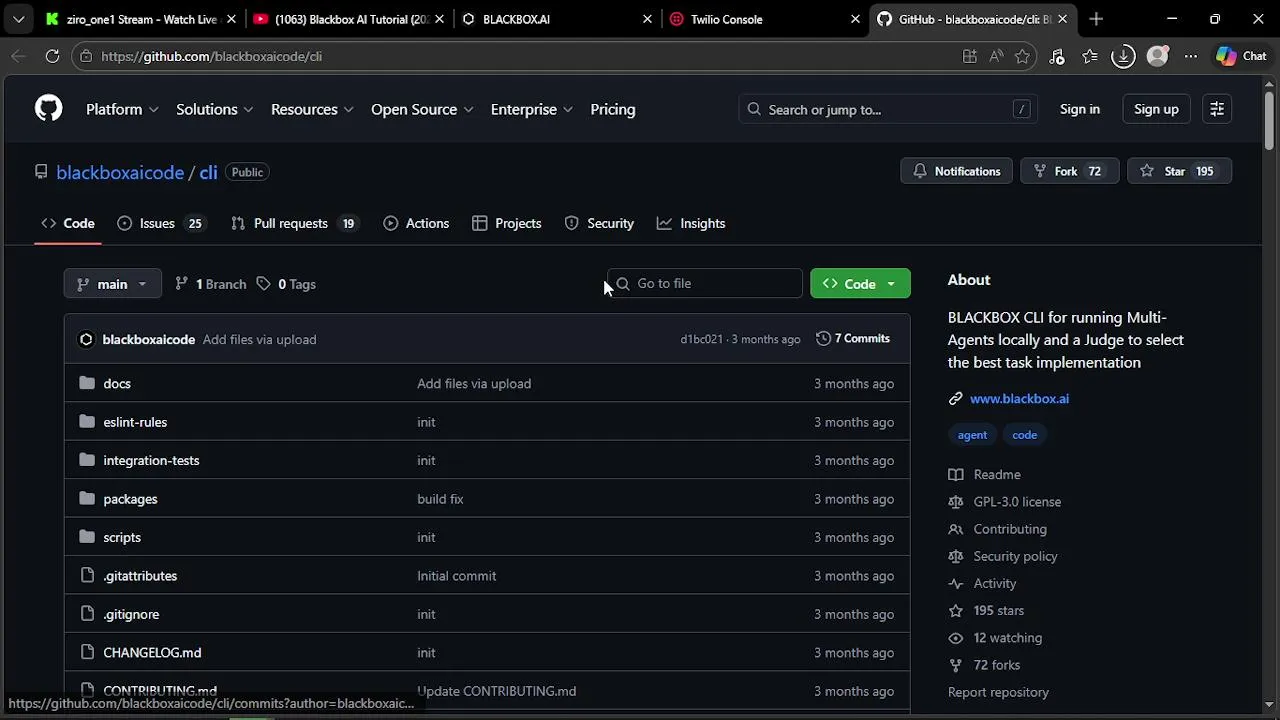The width and height of the screenshot is (1280, 720).
Task: Expand the Open Source menu
Action: [422, 109]
